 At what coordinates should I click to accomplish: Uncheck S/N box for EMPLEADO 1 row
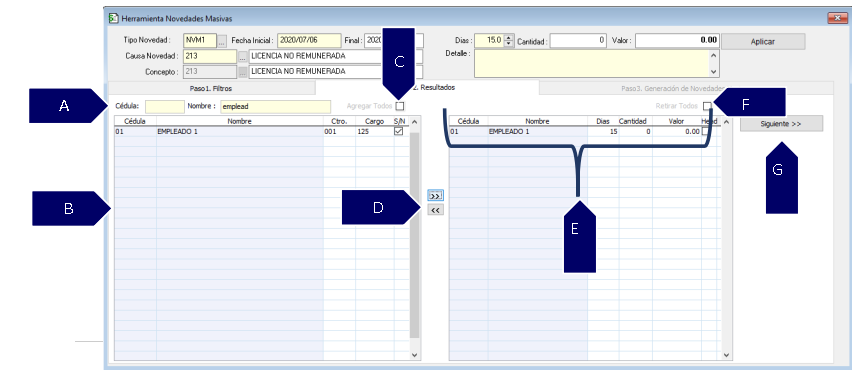point(398,132)
